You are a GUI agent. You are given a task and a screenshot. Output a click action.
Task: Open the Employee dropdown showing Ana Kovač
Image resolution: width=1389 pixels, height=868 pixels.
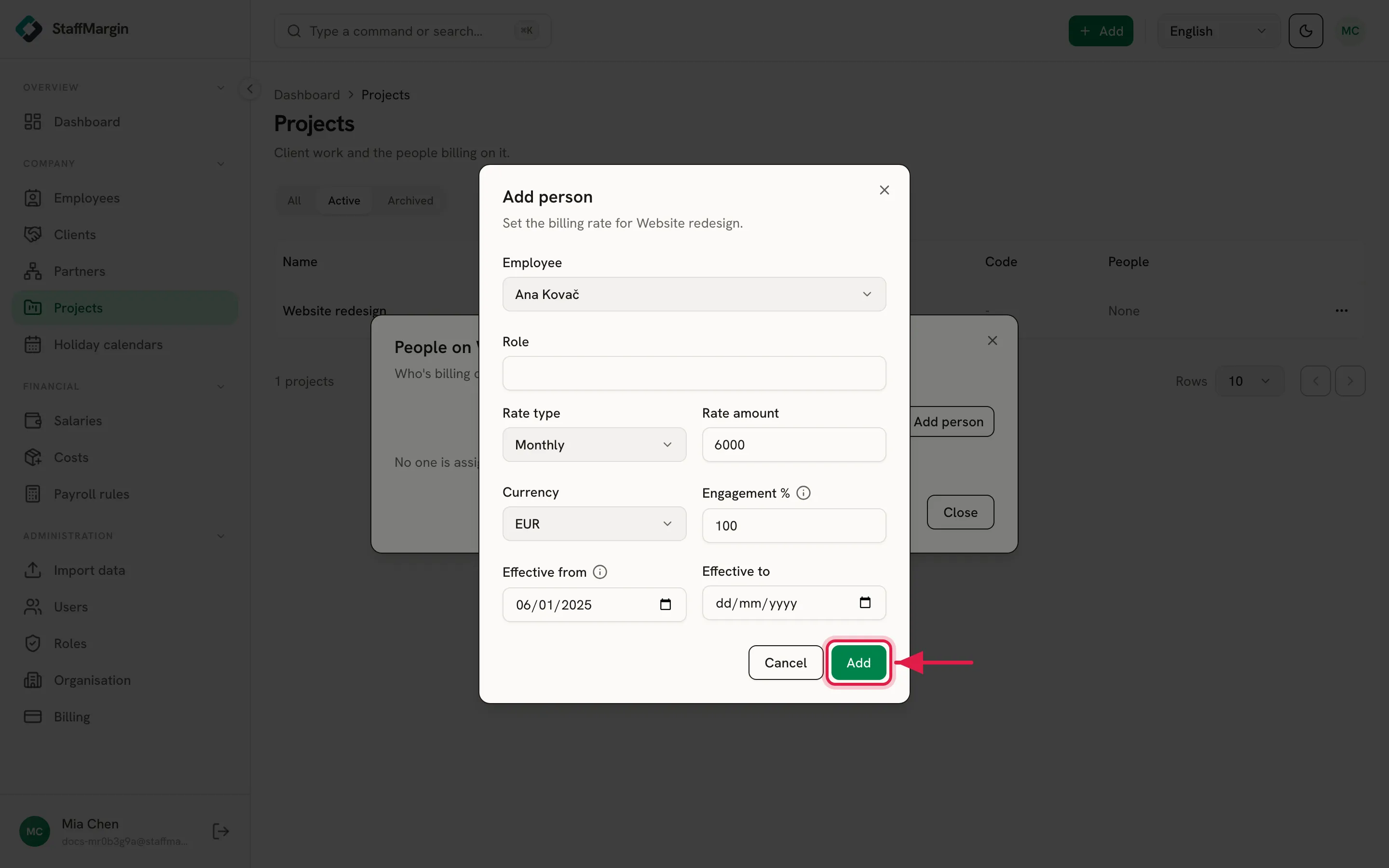click(694, 295)
